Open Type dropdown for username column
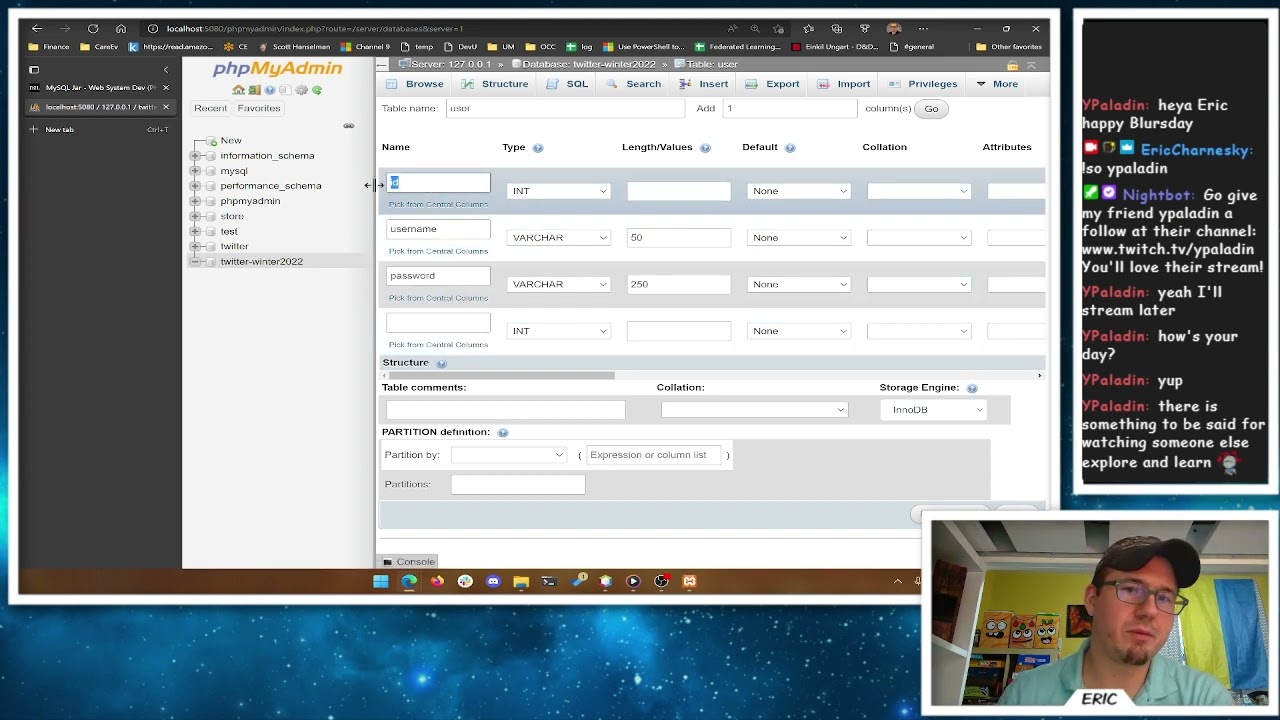1280x720 pixels. point(558,238)
